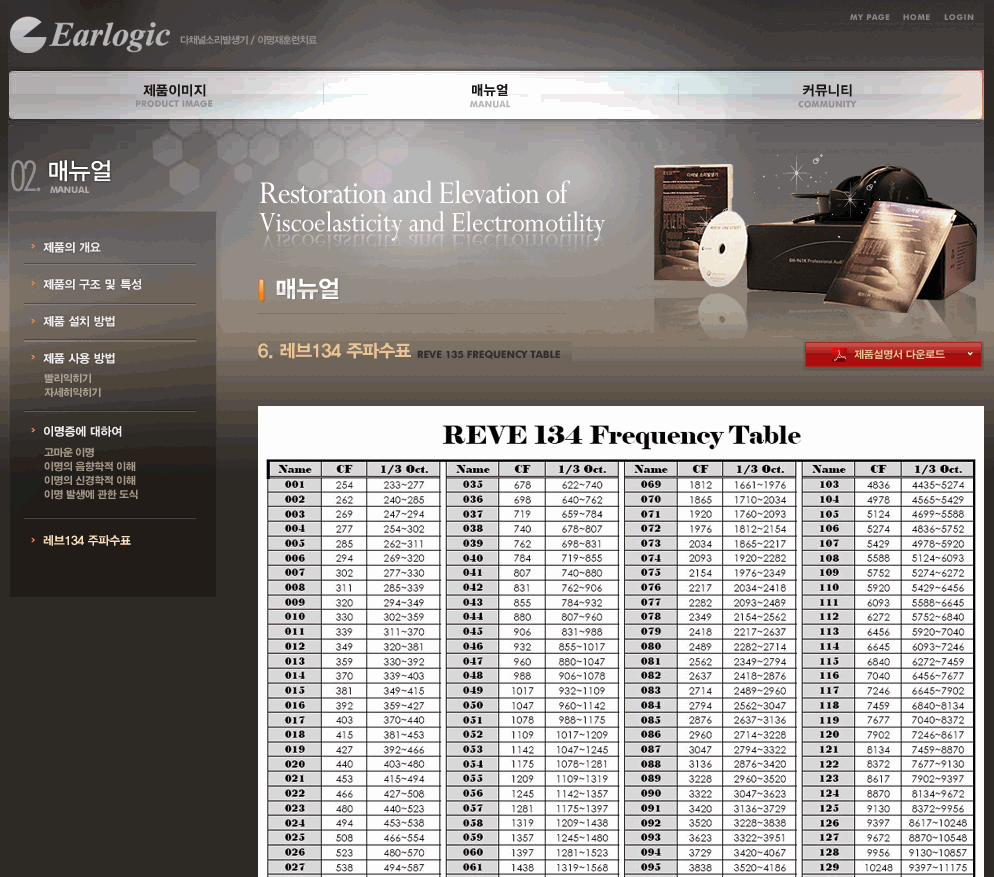Open 제품 설치 방법 sidebar item
This screenshot has width=994, height=877.
coord(79,321)
